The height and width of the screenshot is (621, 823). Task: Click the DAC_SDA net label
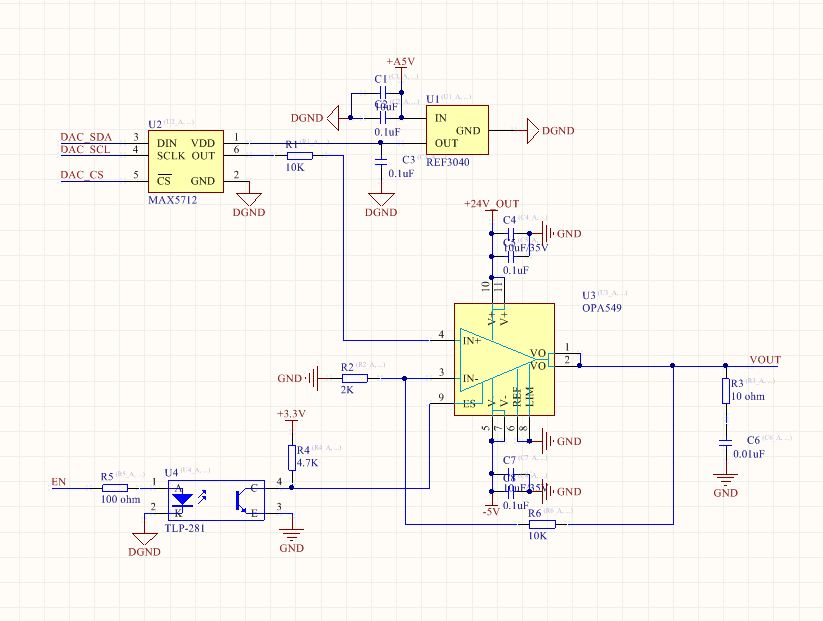86,137
